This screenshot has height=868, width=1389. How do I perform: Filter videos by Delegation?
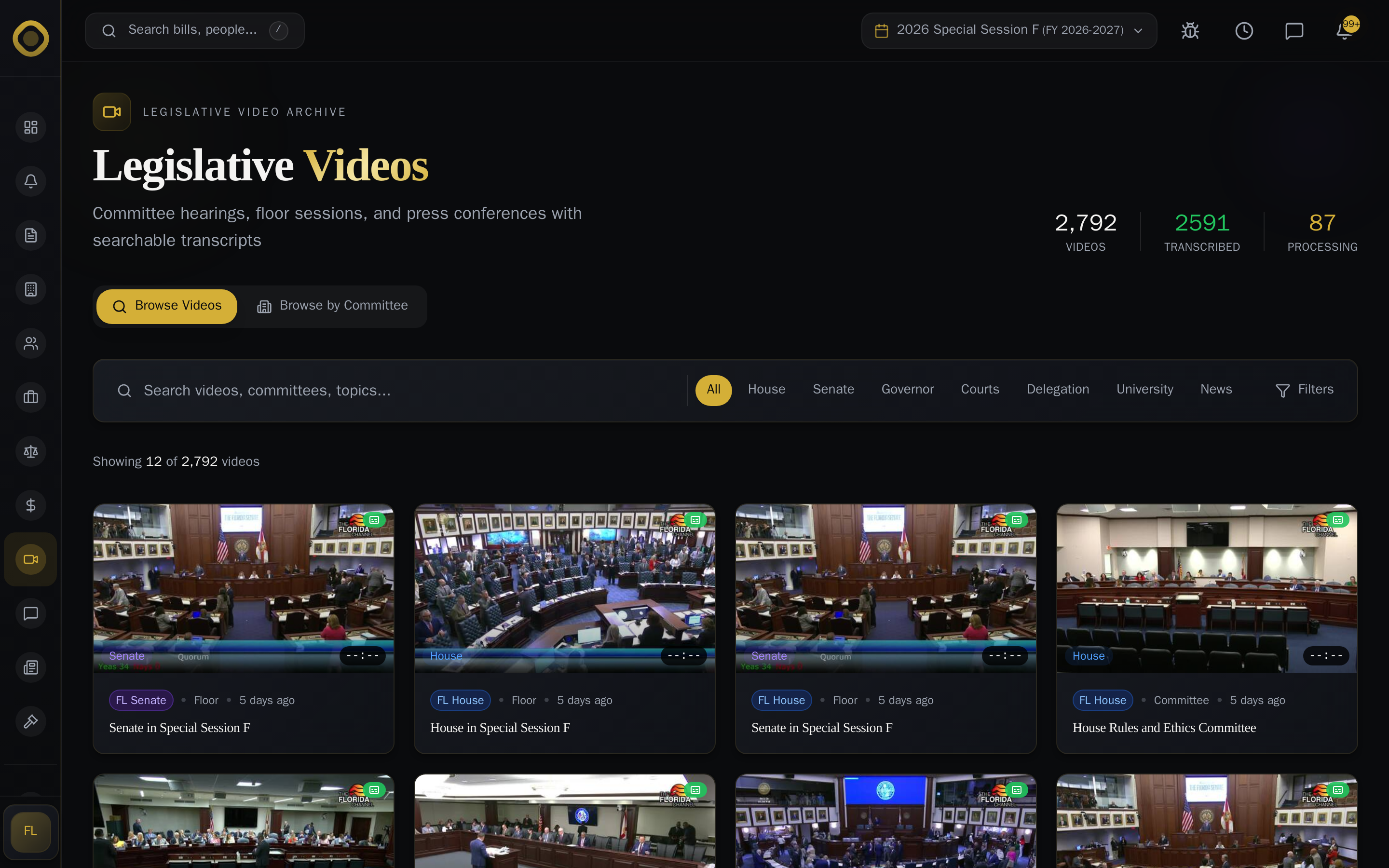click(x=1057, y=390)
